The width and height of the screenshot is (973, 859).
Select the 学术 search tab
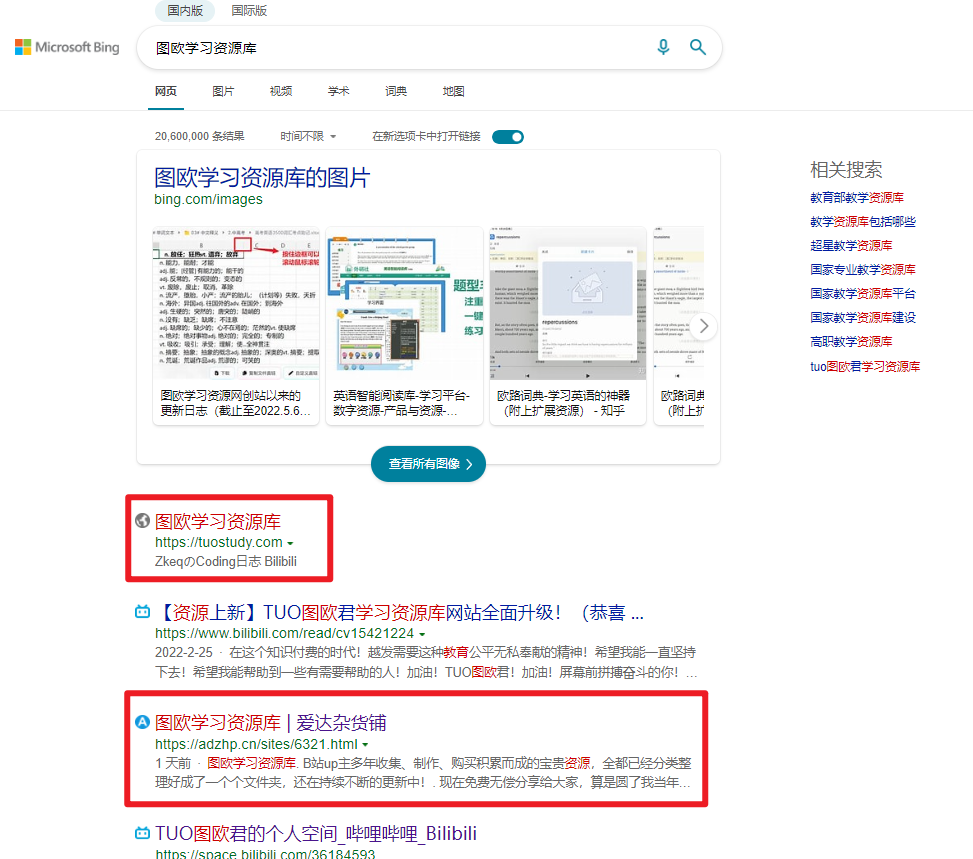[339, 91]
